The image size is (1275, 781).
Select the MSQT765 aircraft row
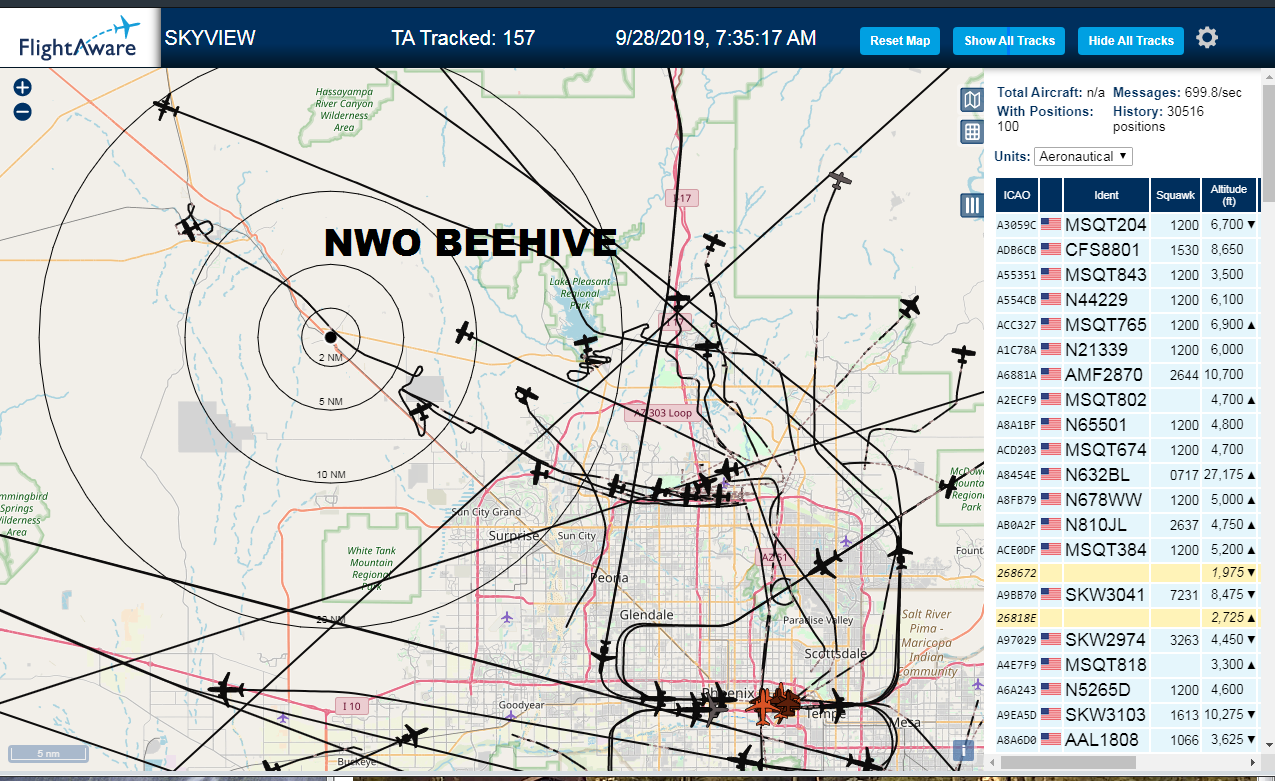click(x=1127, y=324)
